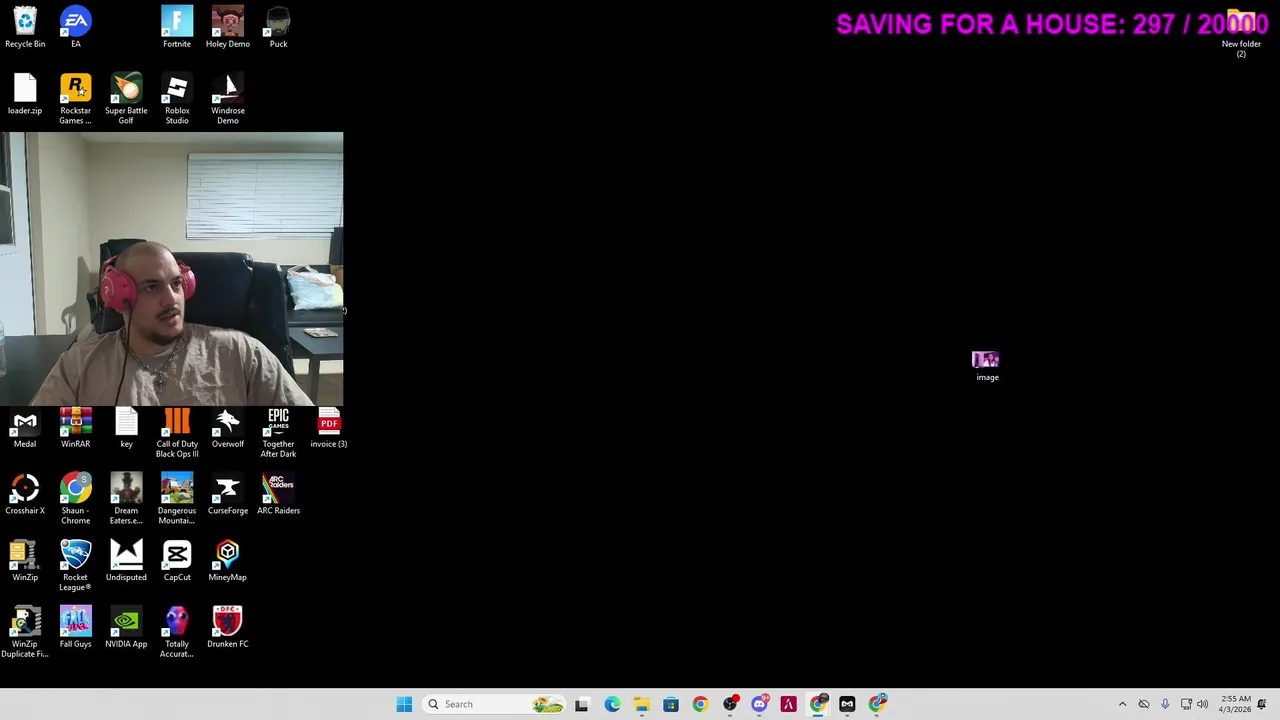This screenshot has height=720, width=1280.
Task: Select the Drunken FC shortcut
Action: pos(228,628)
